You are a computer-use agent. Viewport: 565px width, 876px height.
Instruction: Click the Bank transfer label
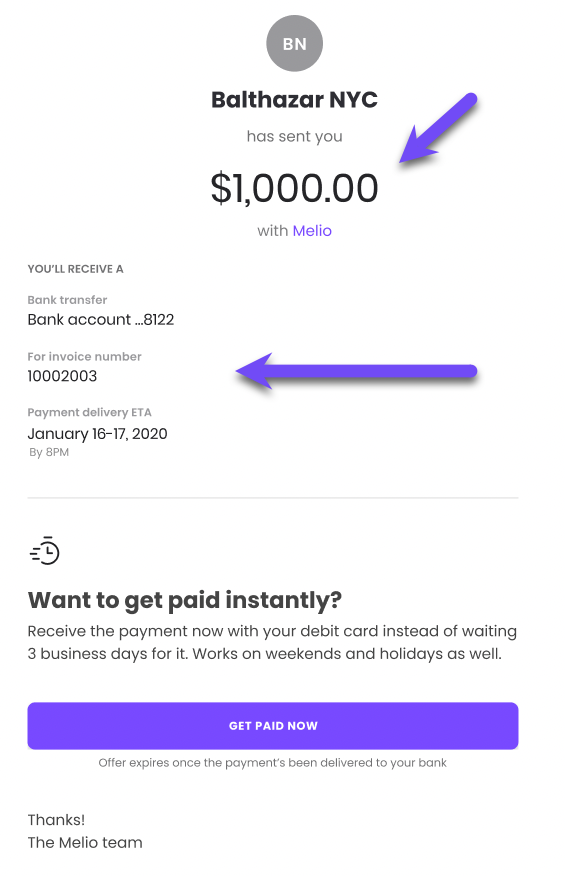[x=67, y=300]
